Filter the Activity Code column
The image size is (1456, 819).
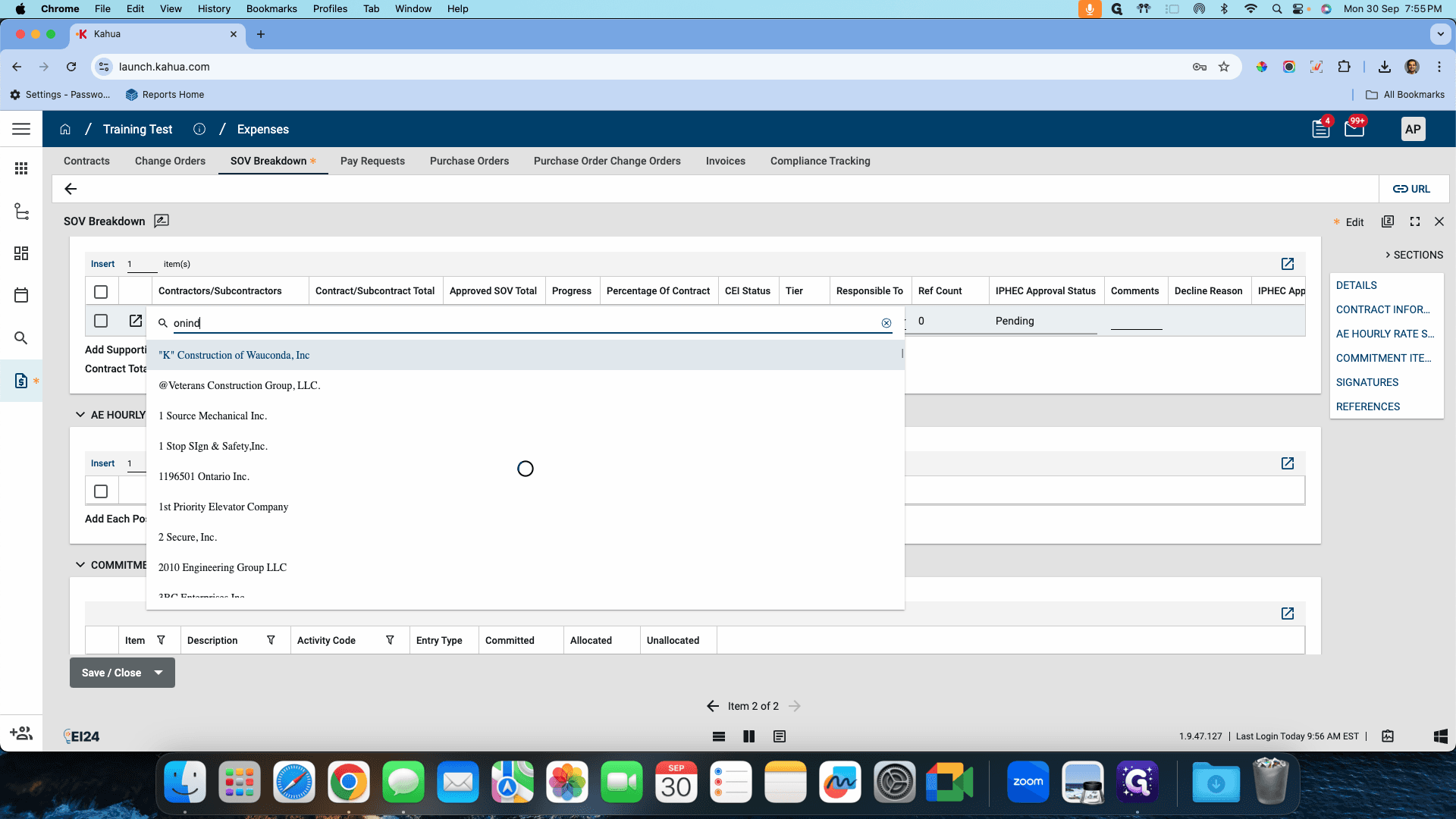390,640
